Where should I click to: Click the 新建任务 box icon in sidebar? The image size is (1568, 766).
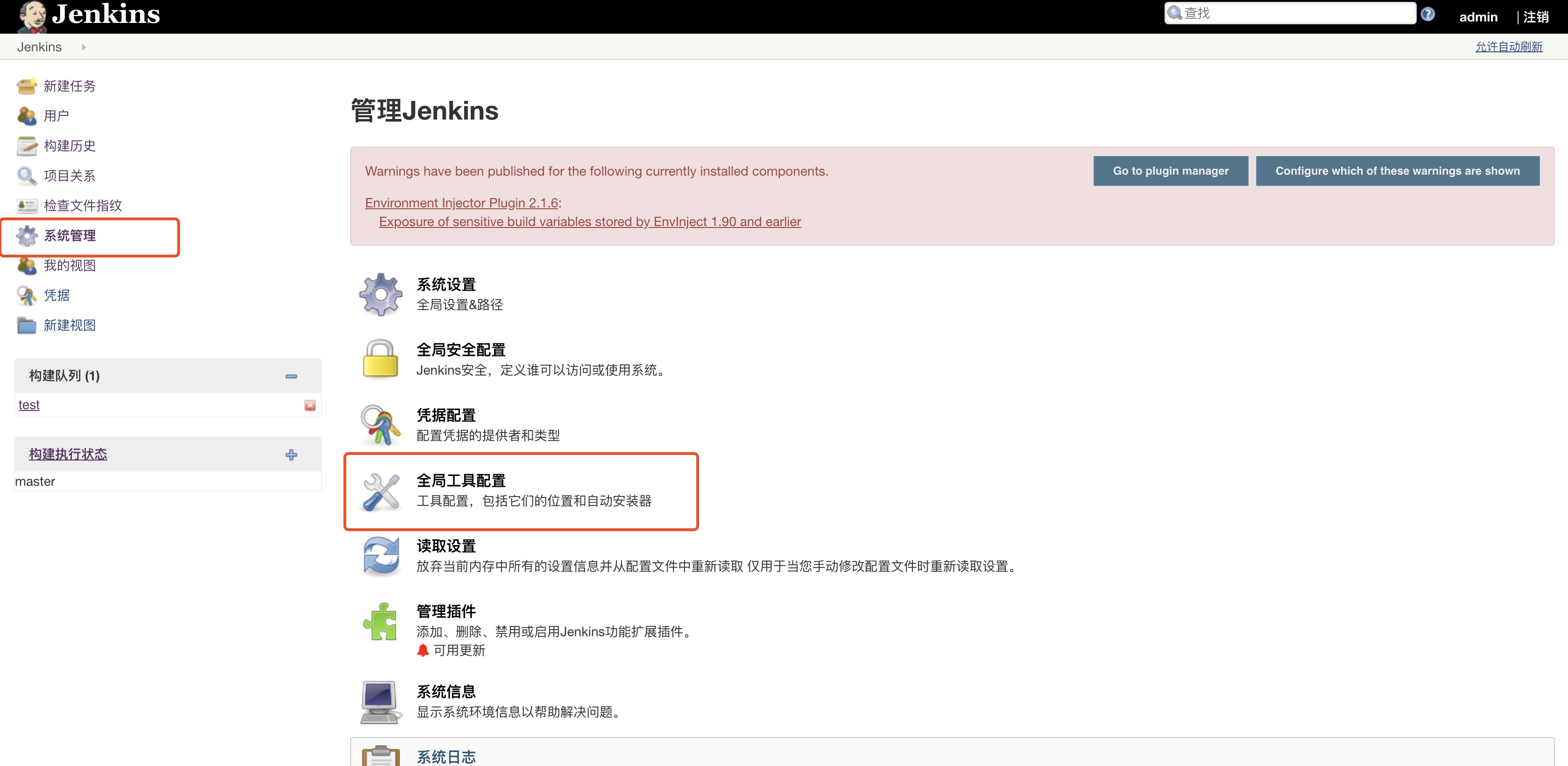(x=26, y=86)
